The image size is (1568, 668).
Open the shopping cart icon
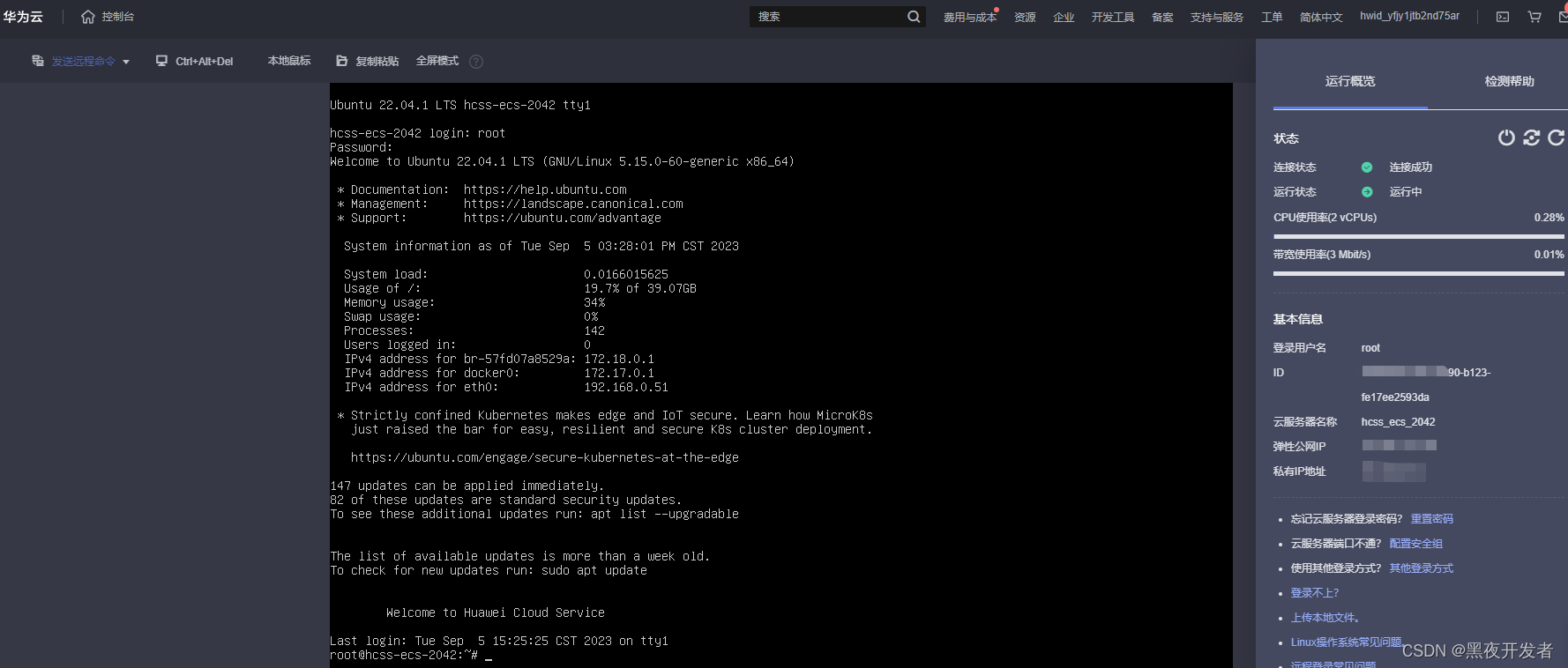click(x=1534, y=17)
